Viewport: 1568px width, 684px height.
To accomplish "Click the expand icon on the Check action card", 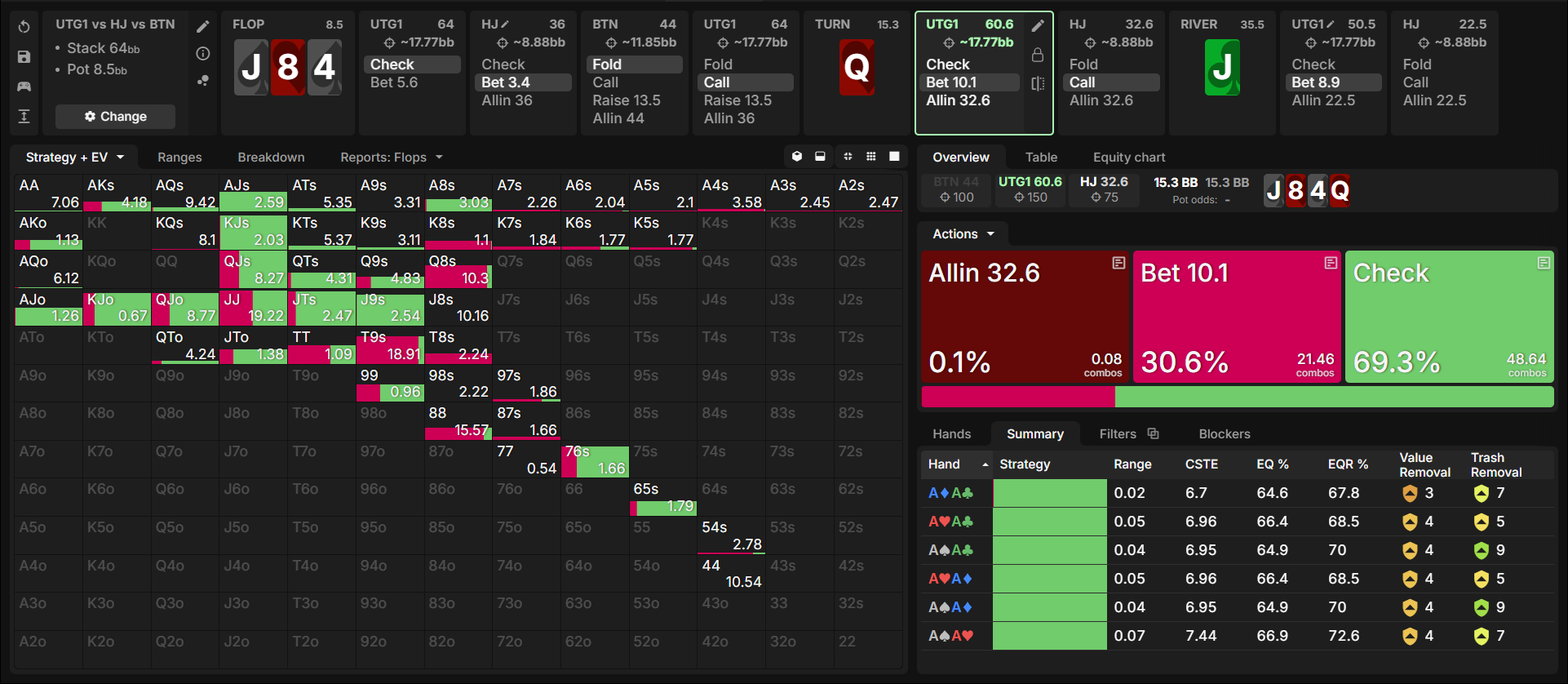I will tap(1544, 263).
